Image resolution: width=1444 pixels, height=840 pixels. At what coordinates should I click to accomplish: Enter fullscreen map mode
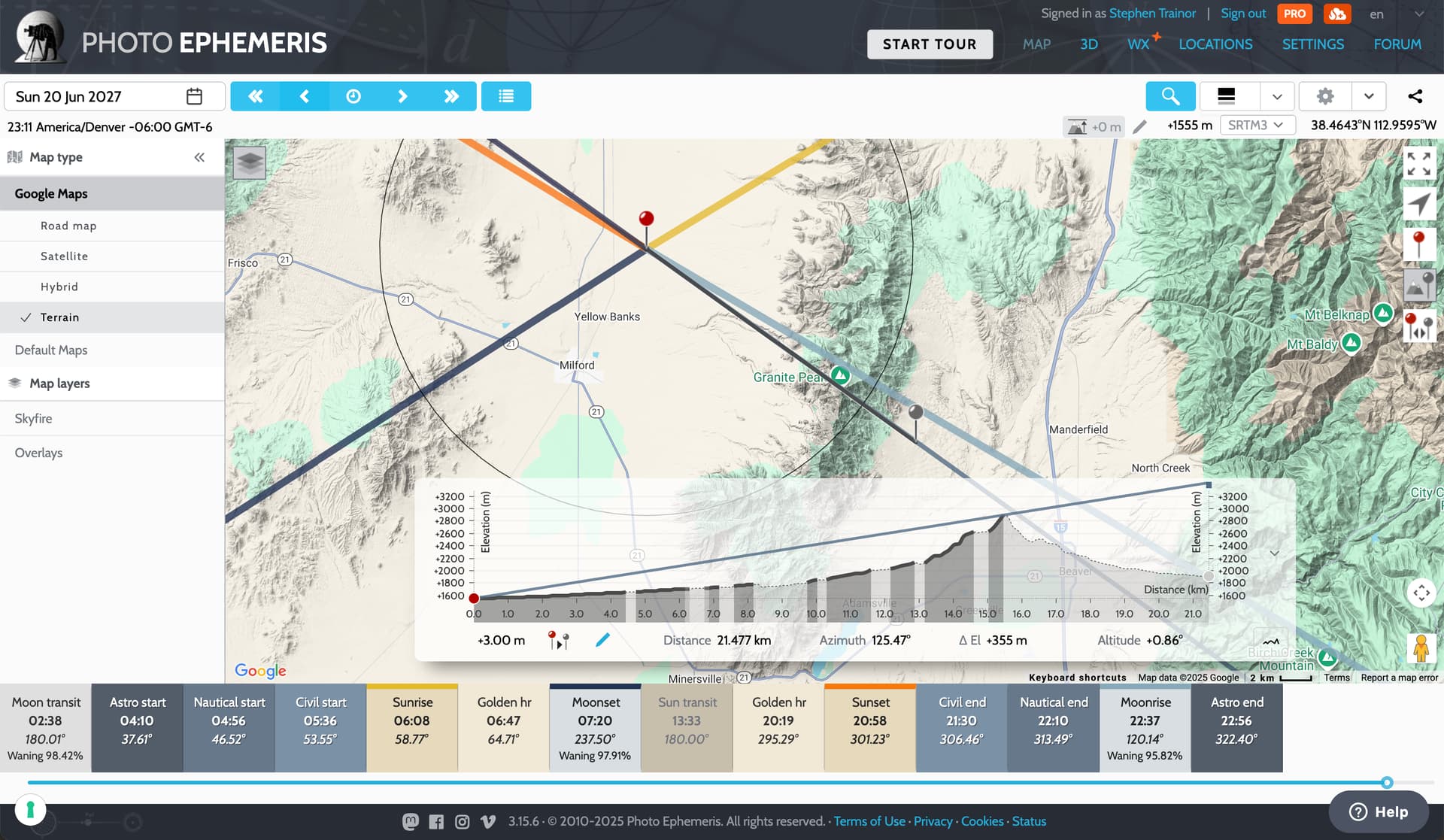click(1419, 164)
